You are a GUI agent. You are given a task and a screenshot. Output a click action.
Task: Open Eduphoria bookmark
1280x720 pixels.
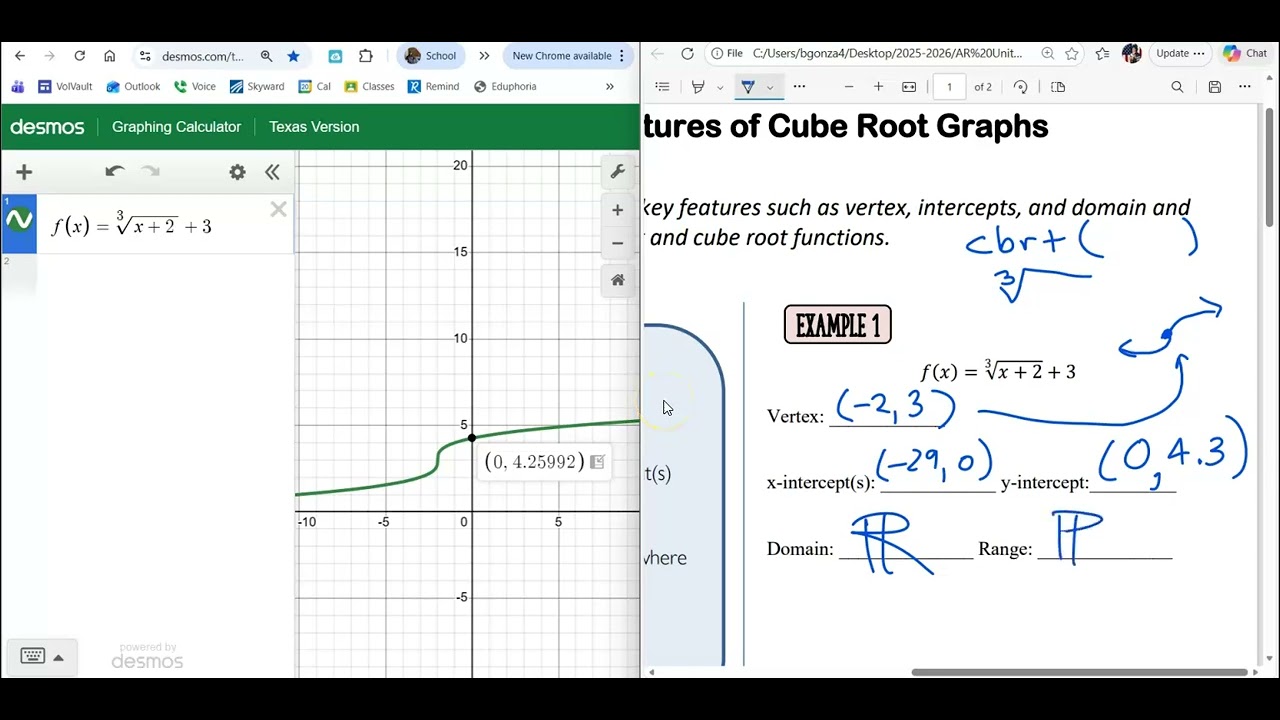(505, 87)
